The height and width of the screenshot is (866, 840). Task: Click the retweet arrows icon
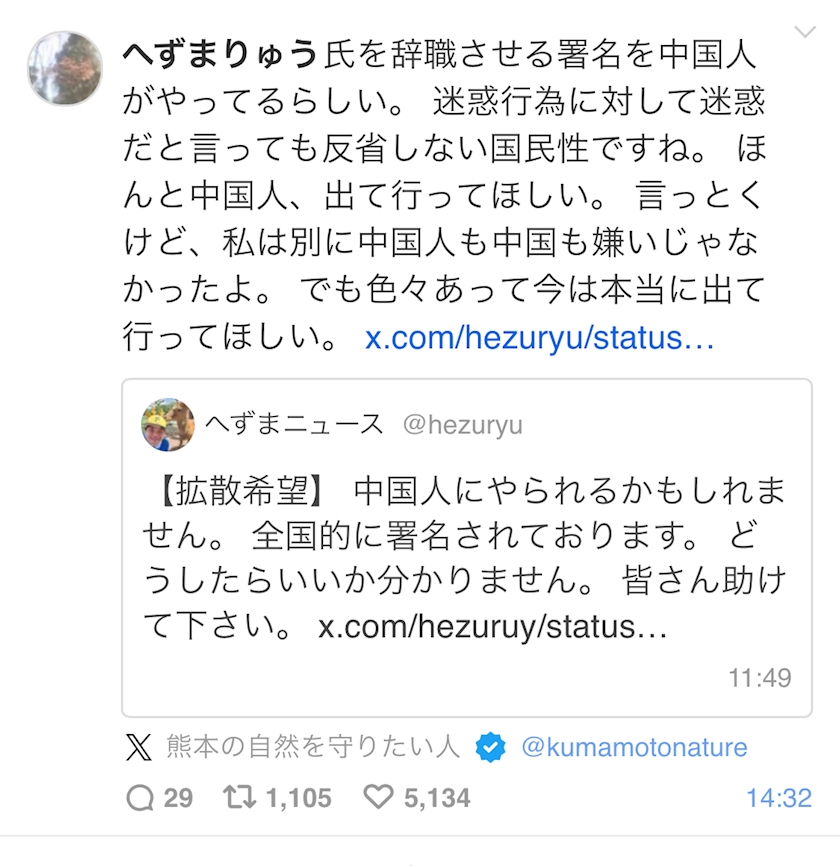(x=239, y=797)
